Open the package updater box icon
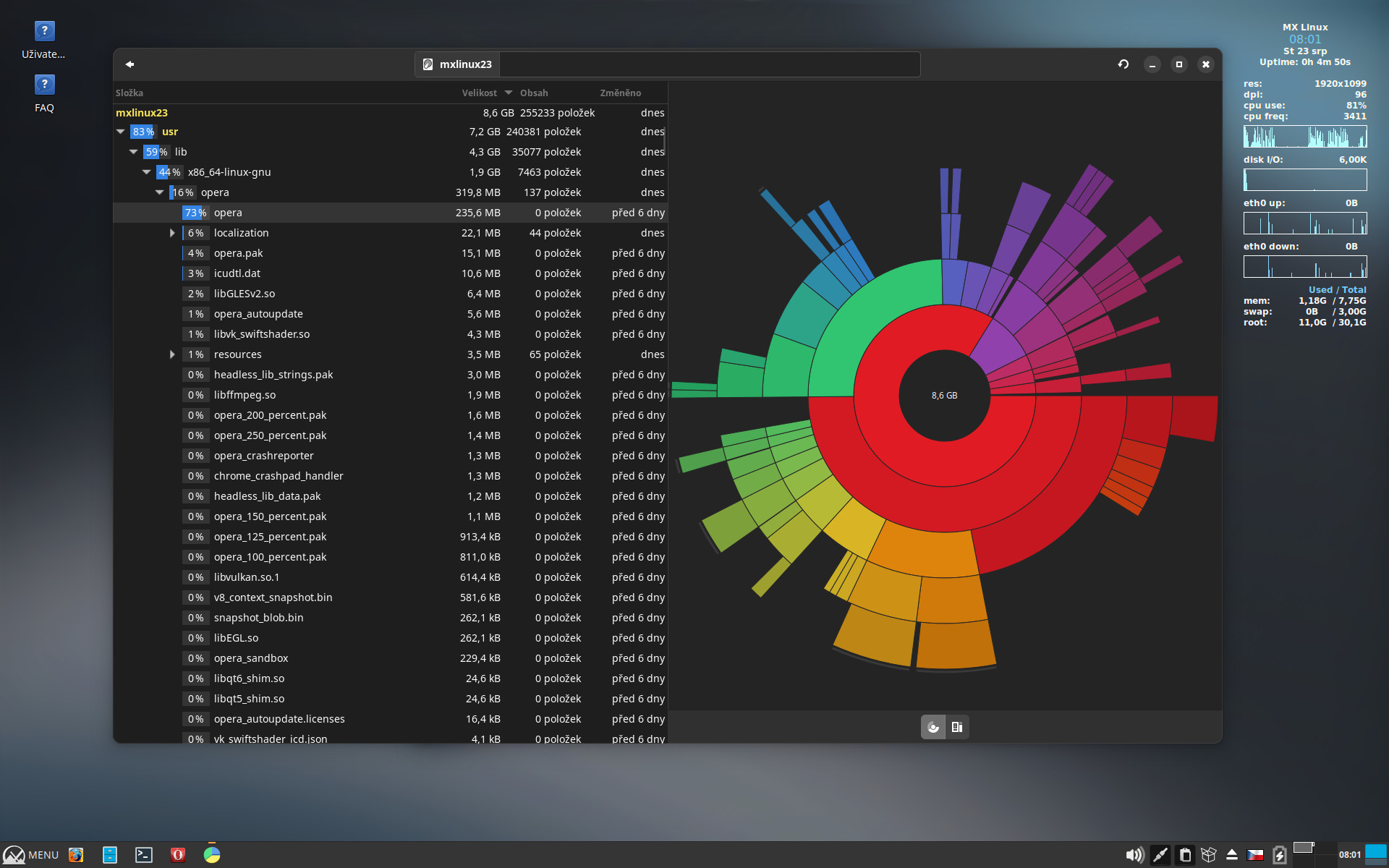The width and height of the screenshot is (1389, 868). (1208, 855)
